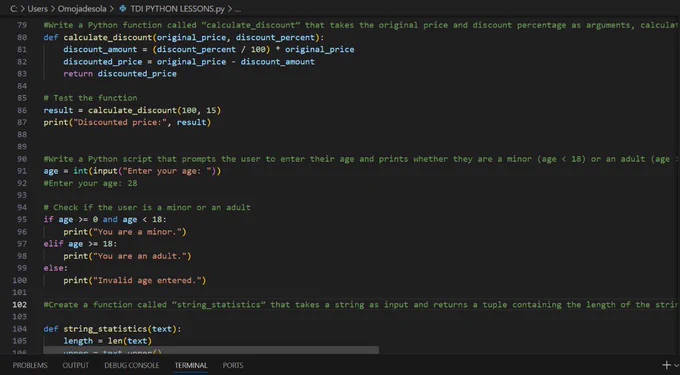This screenshot has height=375, width=680.
Task: Select the TERMINAL panel tab
Action: pyautogui.click(x=191, y=365)
